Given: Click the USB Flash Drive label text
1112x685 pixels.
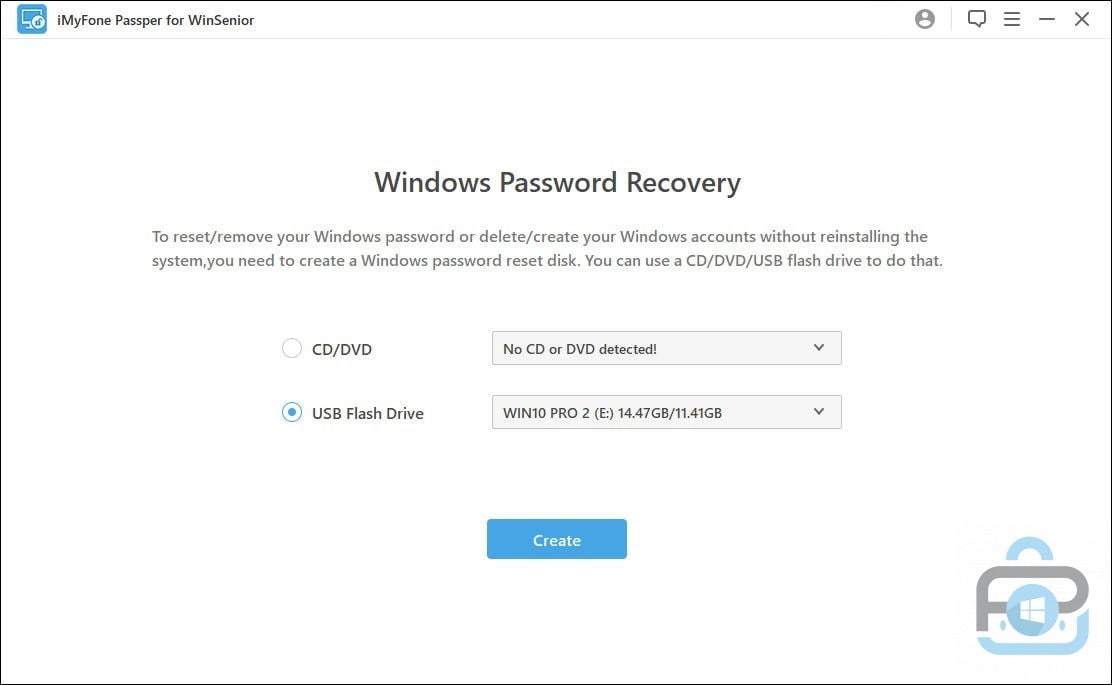Looking at the screenshot, I should [x=367, y=413].
